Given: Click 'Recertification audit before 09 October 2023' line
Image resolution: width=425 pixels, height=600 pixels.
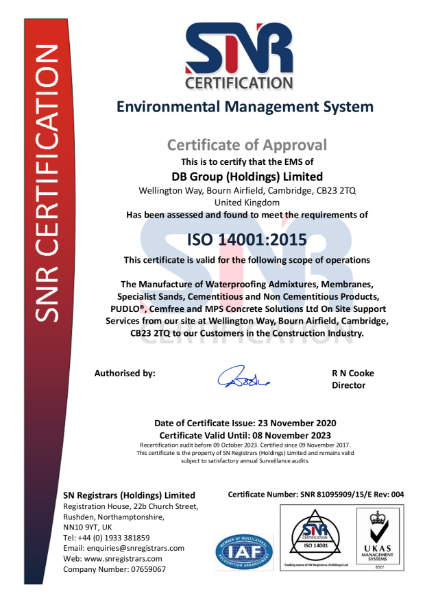Looking at the screenshot, I should [x=245, y=445].
